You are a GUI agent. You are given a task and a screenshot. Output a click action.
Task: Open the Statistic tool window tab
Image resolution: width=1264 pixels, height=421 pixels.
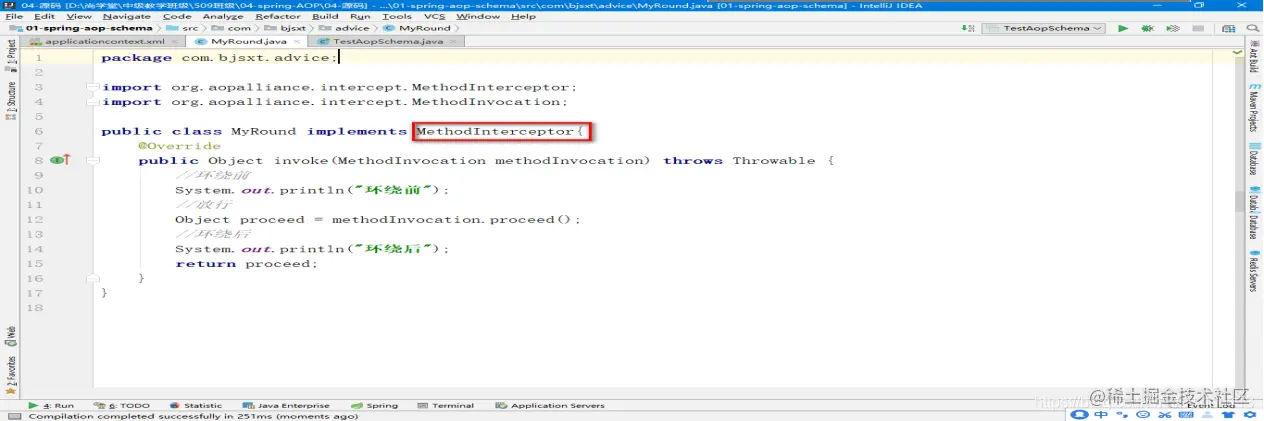[x=196, y=406]
